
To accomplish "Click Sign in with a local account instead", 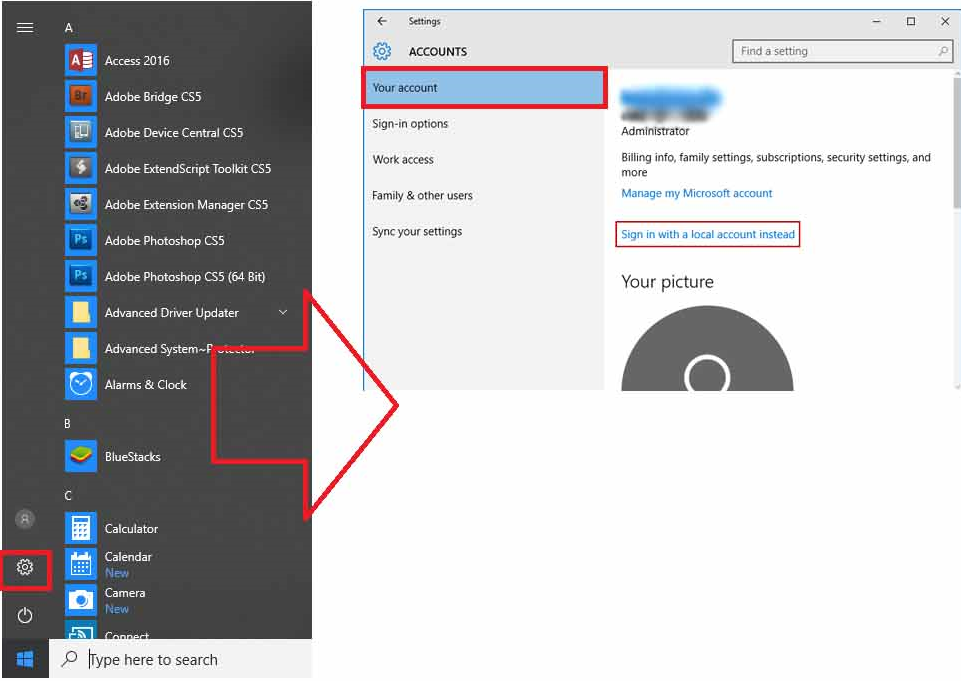I will click(x=708, y=234).
